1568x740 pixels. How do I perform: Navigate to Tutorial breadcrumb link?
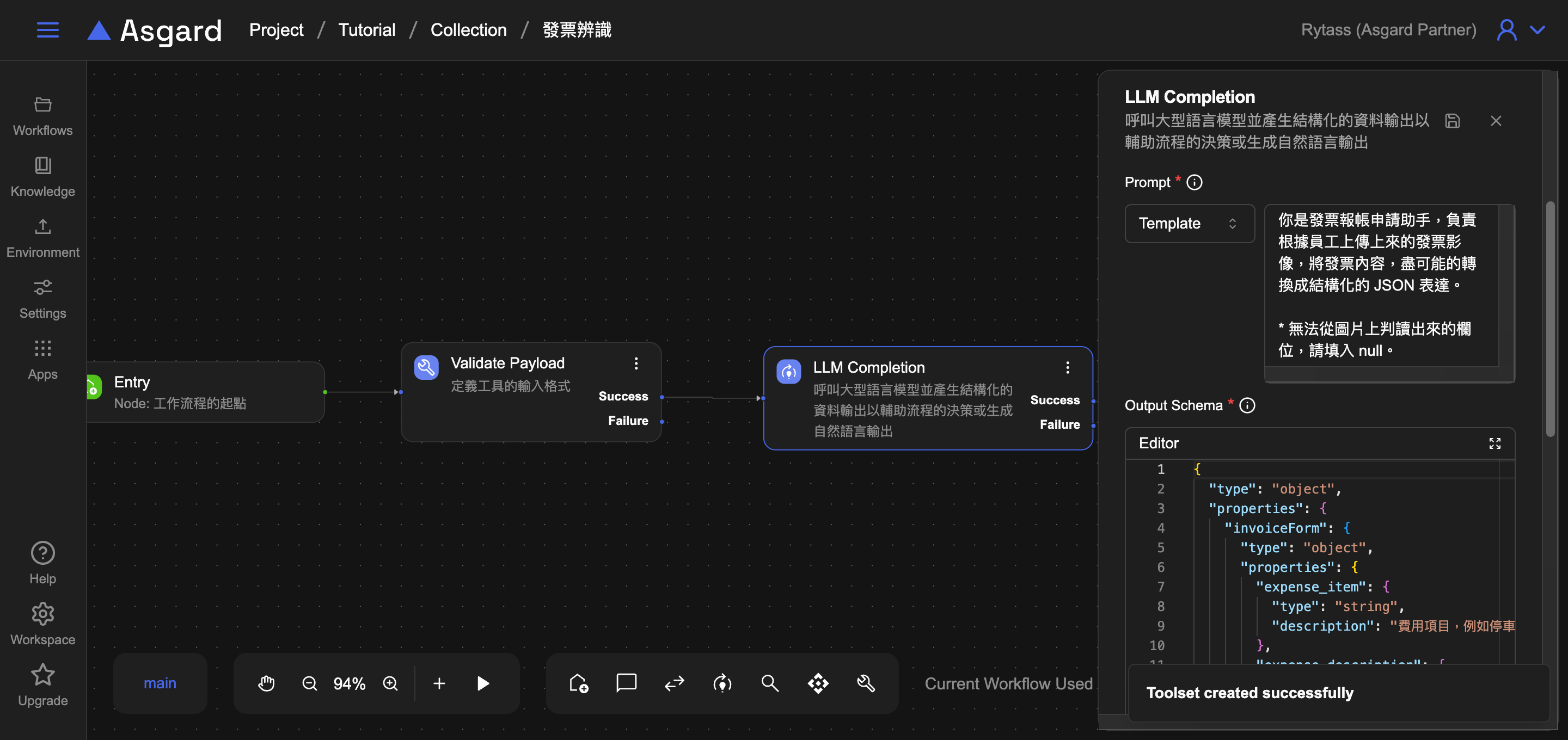click(x=366, y=30)
